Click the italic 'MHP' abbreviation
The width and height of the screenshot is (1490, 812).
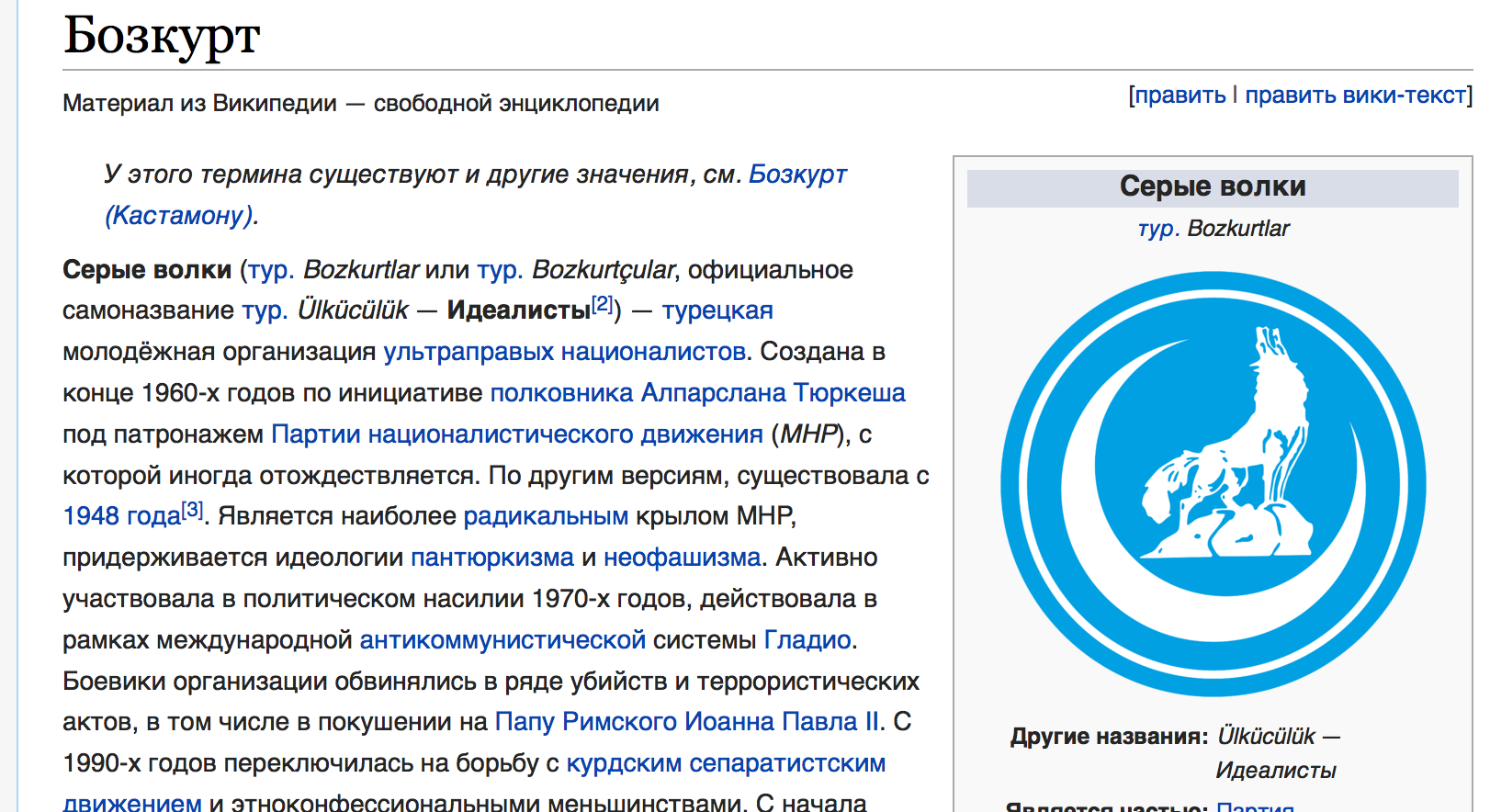[x=809, y=434]
